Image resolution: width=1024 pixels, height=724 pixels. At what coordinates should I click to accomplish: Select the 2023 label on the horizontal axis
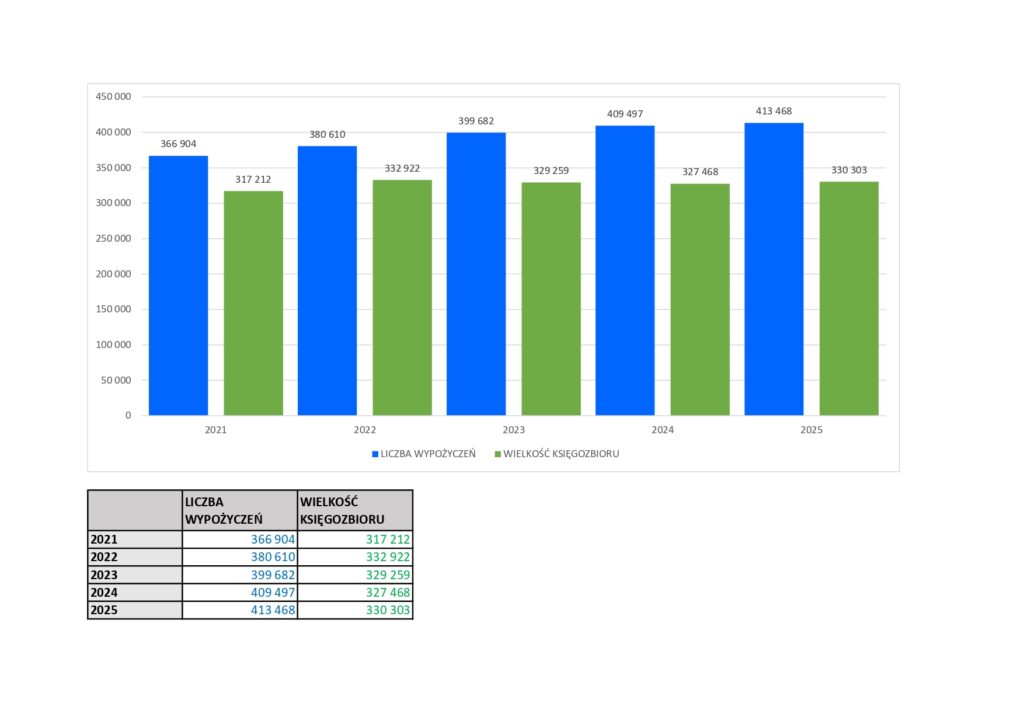[x=513, y=429]
